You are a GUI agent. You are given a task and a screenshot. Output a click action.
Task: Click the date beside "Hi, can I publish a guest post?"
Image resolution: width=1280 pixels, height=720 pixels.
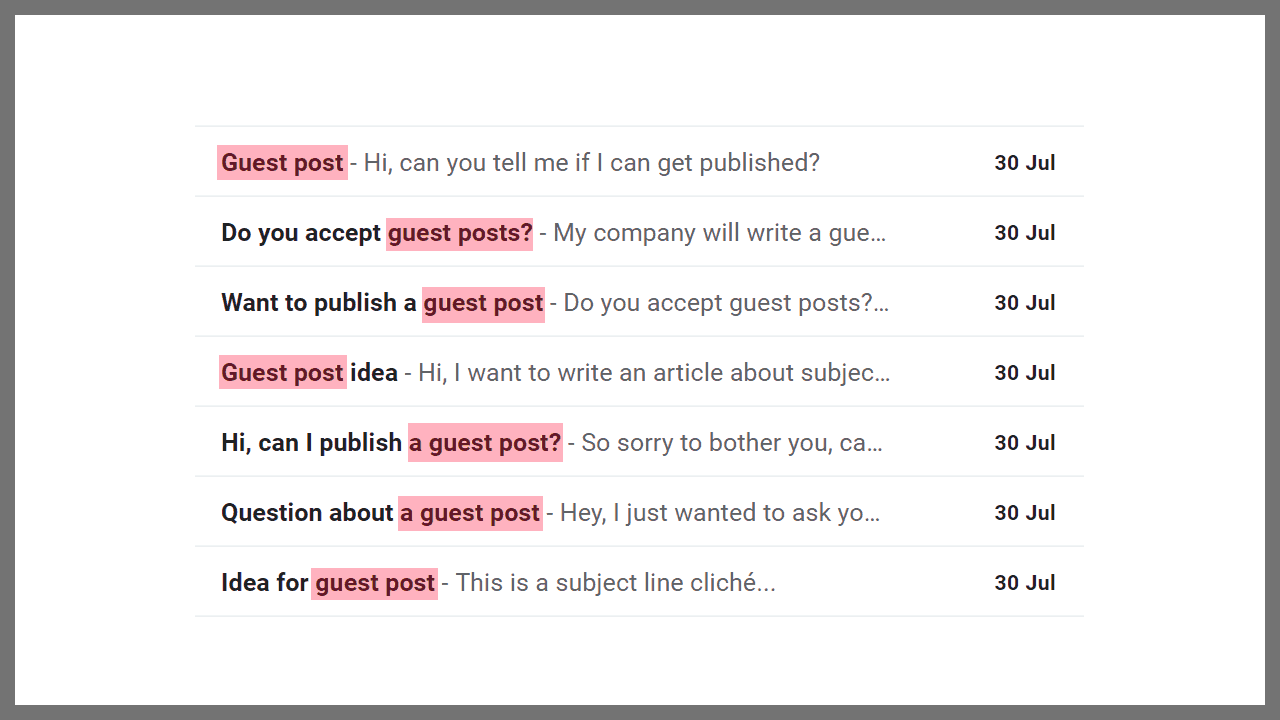(1025, 443)
